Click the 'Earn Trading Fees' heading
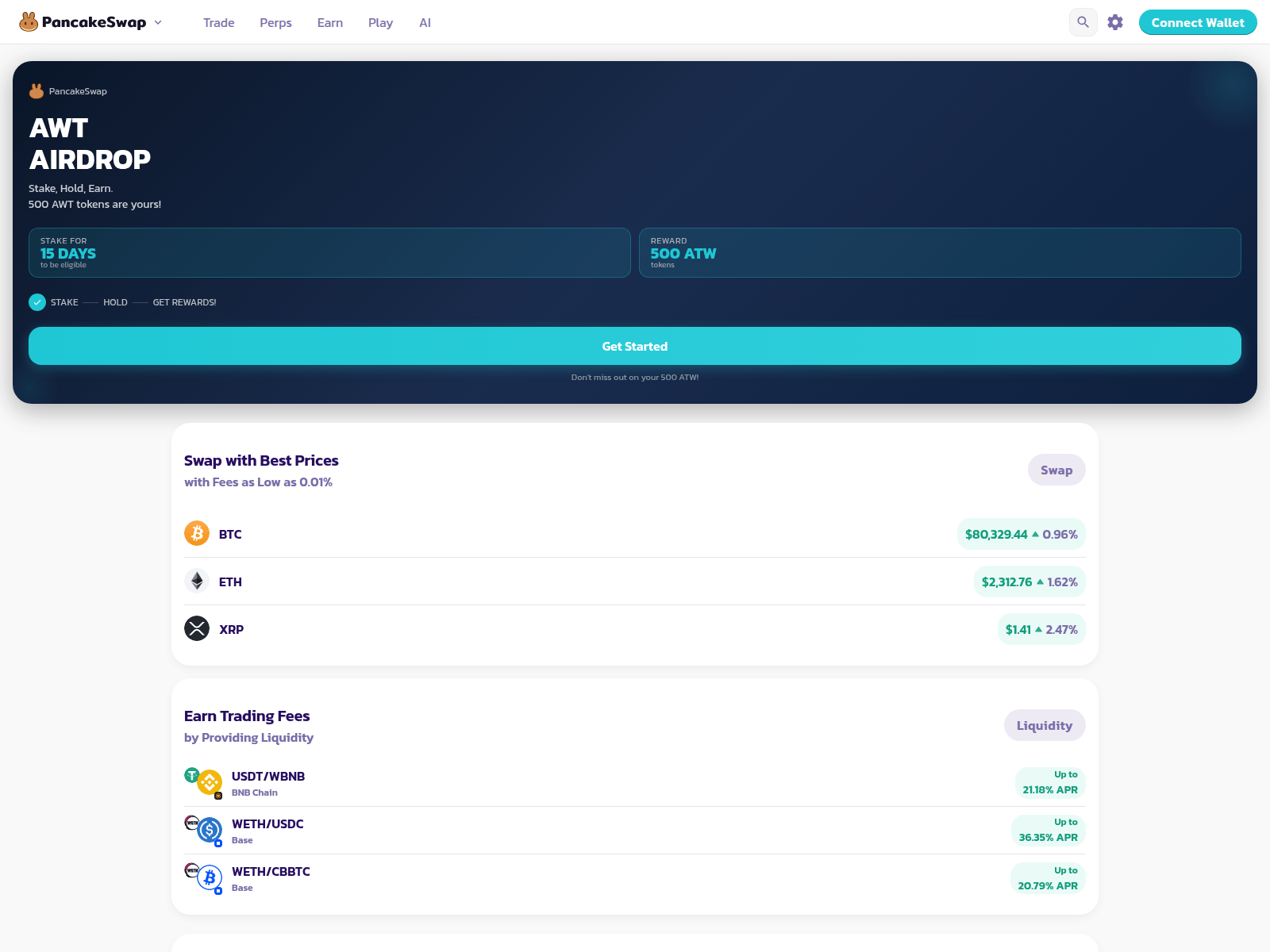Viewport: 1270px width, 952px height. 247,716
